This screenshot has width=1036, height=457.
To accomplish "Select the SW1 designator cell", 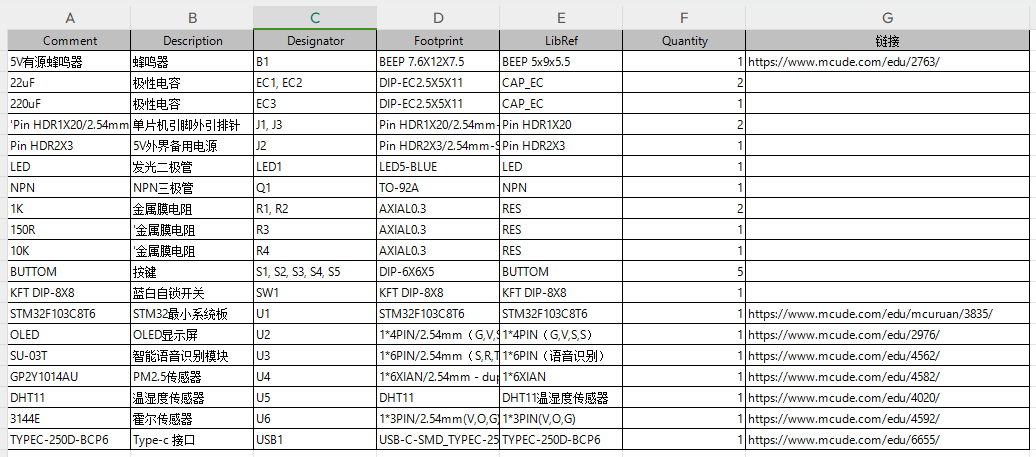I will 315,293.
